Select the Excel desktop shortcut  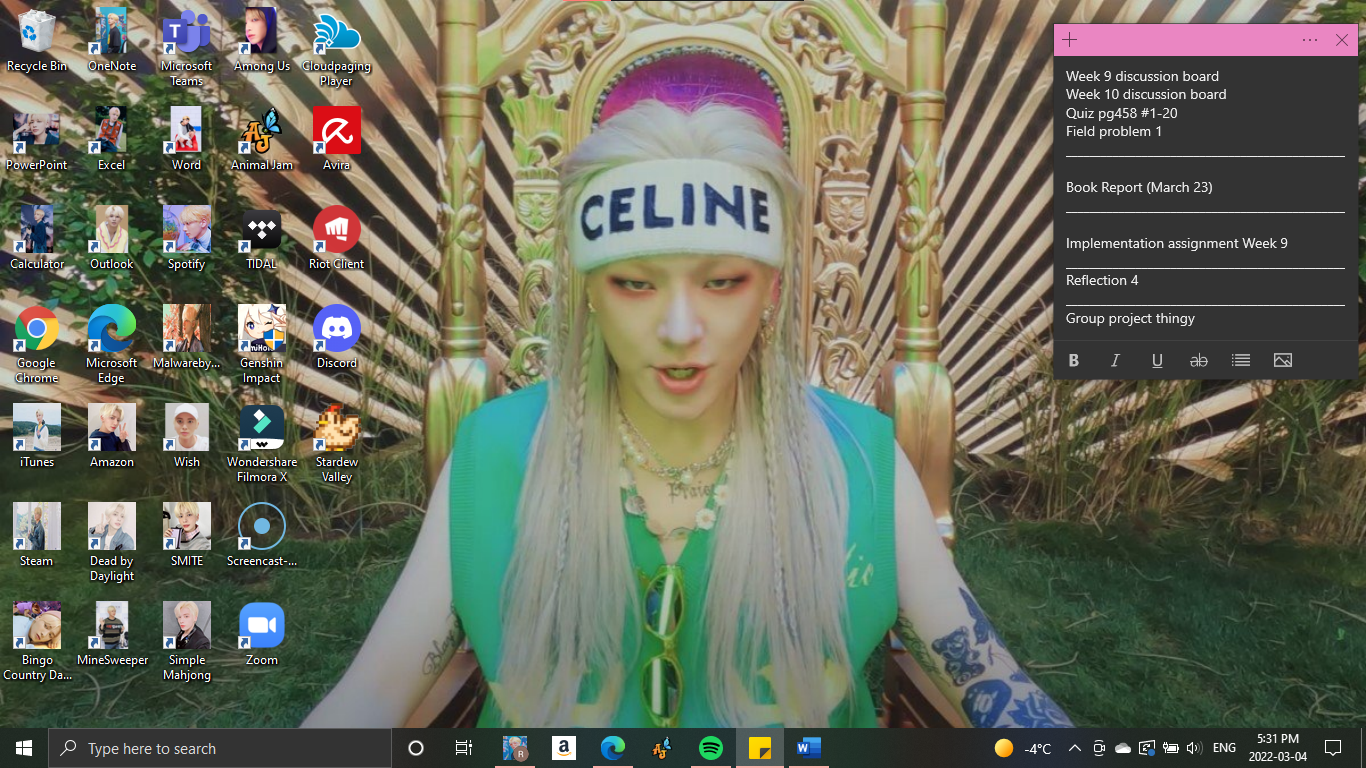(112, 139)
